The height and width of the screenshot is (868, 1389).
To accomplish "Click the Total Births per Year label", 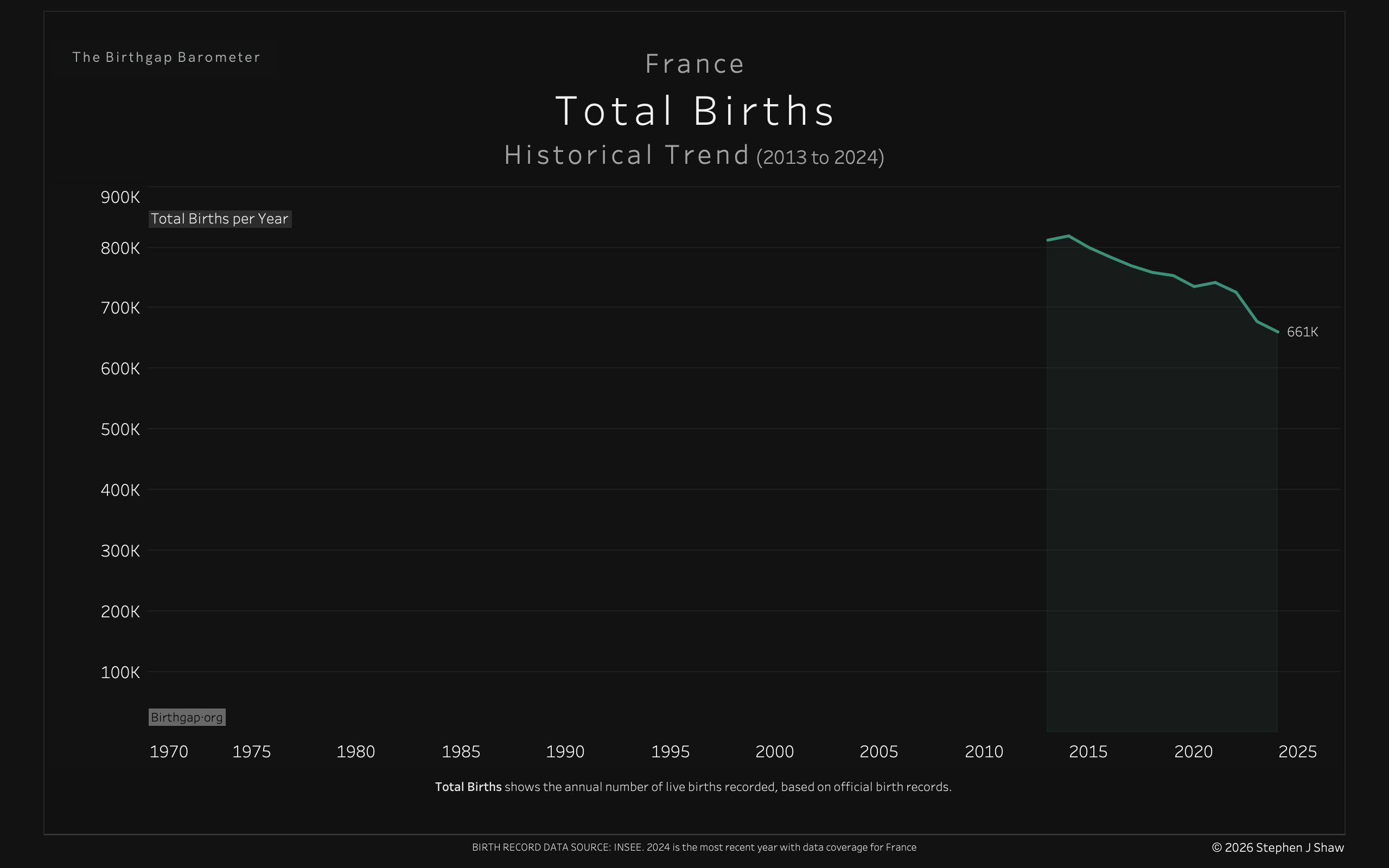I will click(220, 219).
